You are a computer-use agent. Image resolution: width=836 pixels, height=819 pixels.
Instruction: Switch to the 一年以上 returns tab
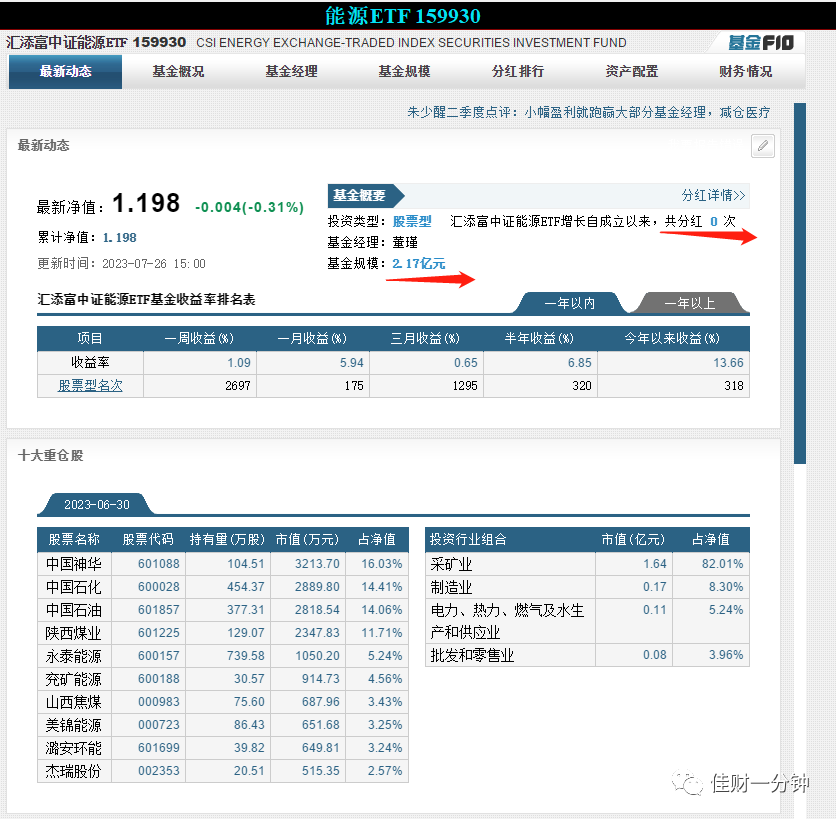point(689,303)
